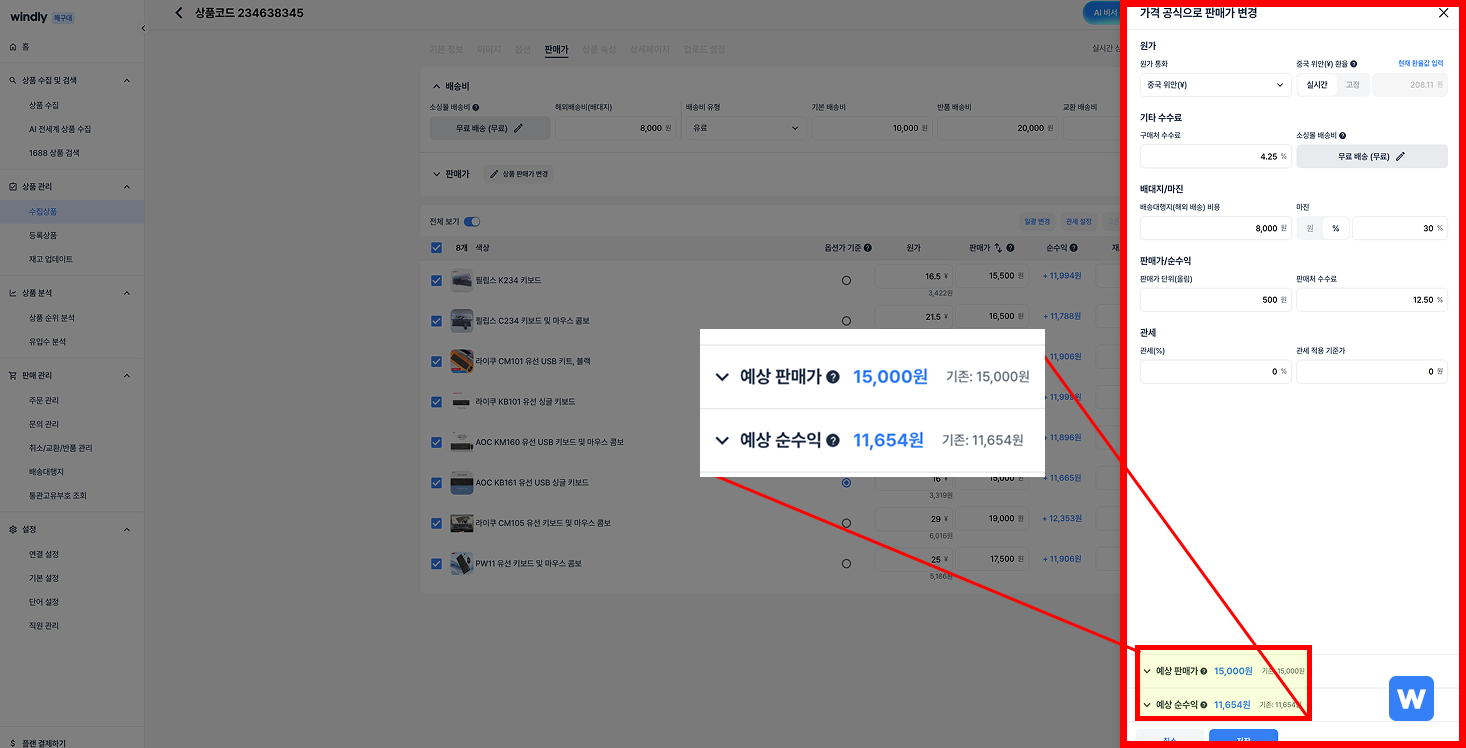Open 등록상품 in the sidebar
1466x748 pixels.
coord(43,235)
